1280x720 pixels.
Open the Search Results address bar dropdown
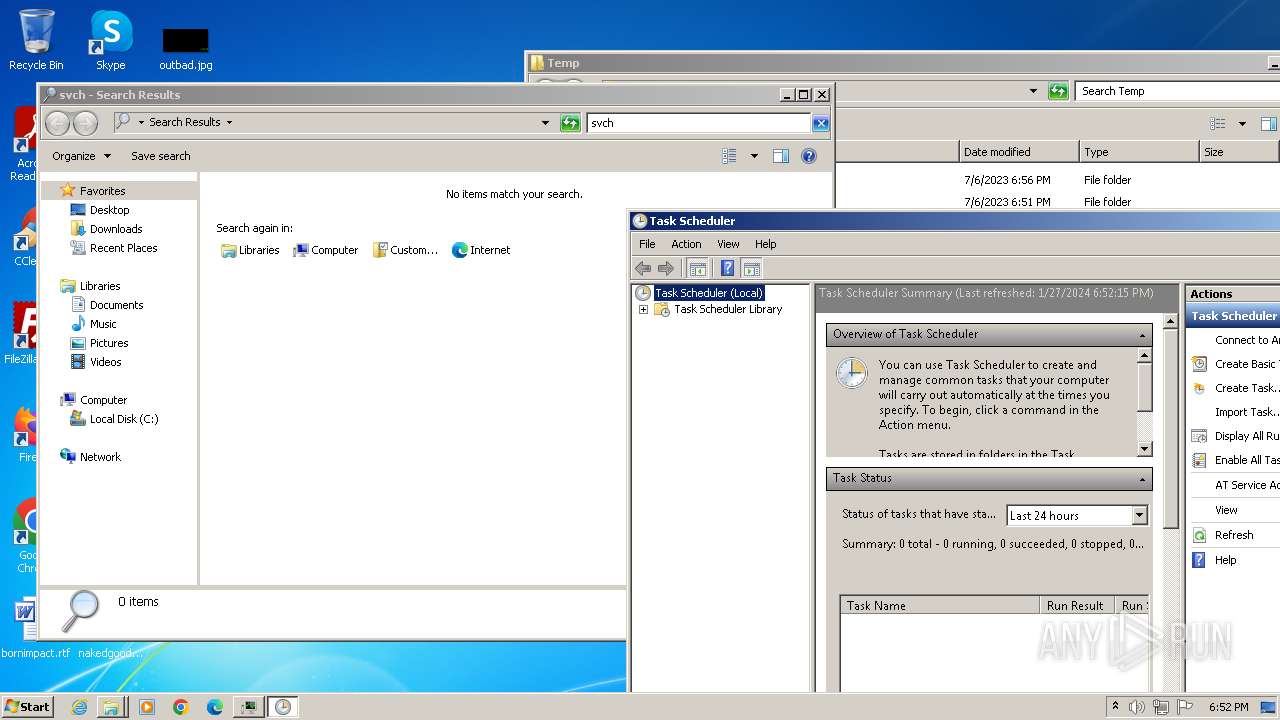[545, 123]
